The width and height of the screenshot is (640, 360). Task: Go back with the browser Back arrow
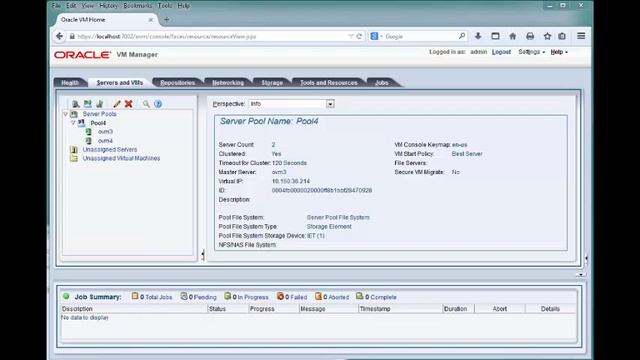[x=60, y=36]
